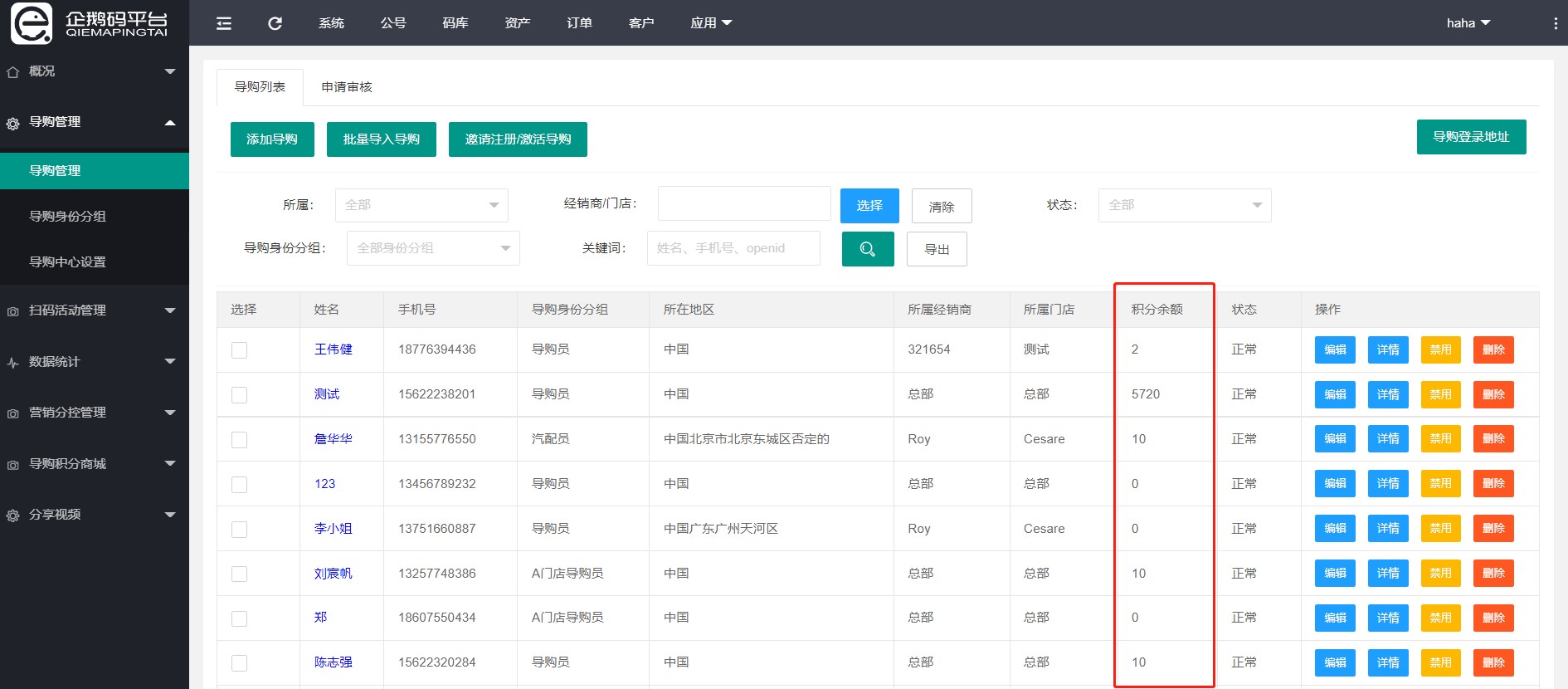Click the refresh page icon
Viewport: 1568px width, 689px height.
(x=275, y=23)
